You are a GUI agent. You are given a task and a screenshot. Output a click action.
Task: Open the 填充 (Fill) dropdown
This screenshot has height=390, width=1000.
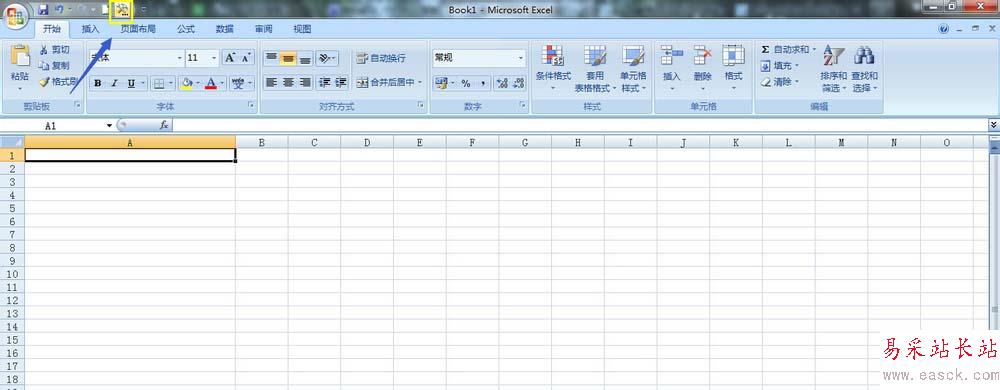click(779, 66)
